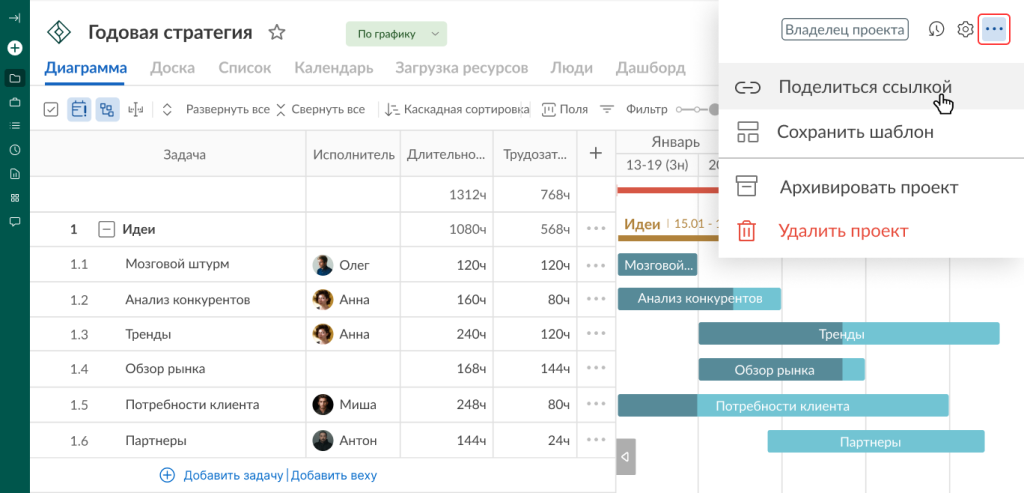Click Развернуть все
Viewport: 1024px width, 493px height.
[227, 109]
